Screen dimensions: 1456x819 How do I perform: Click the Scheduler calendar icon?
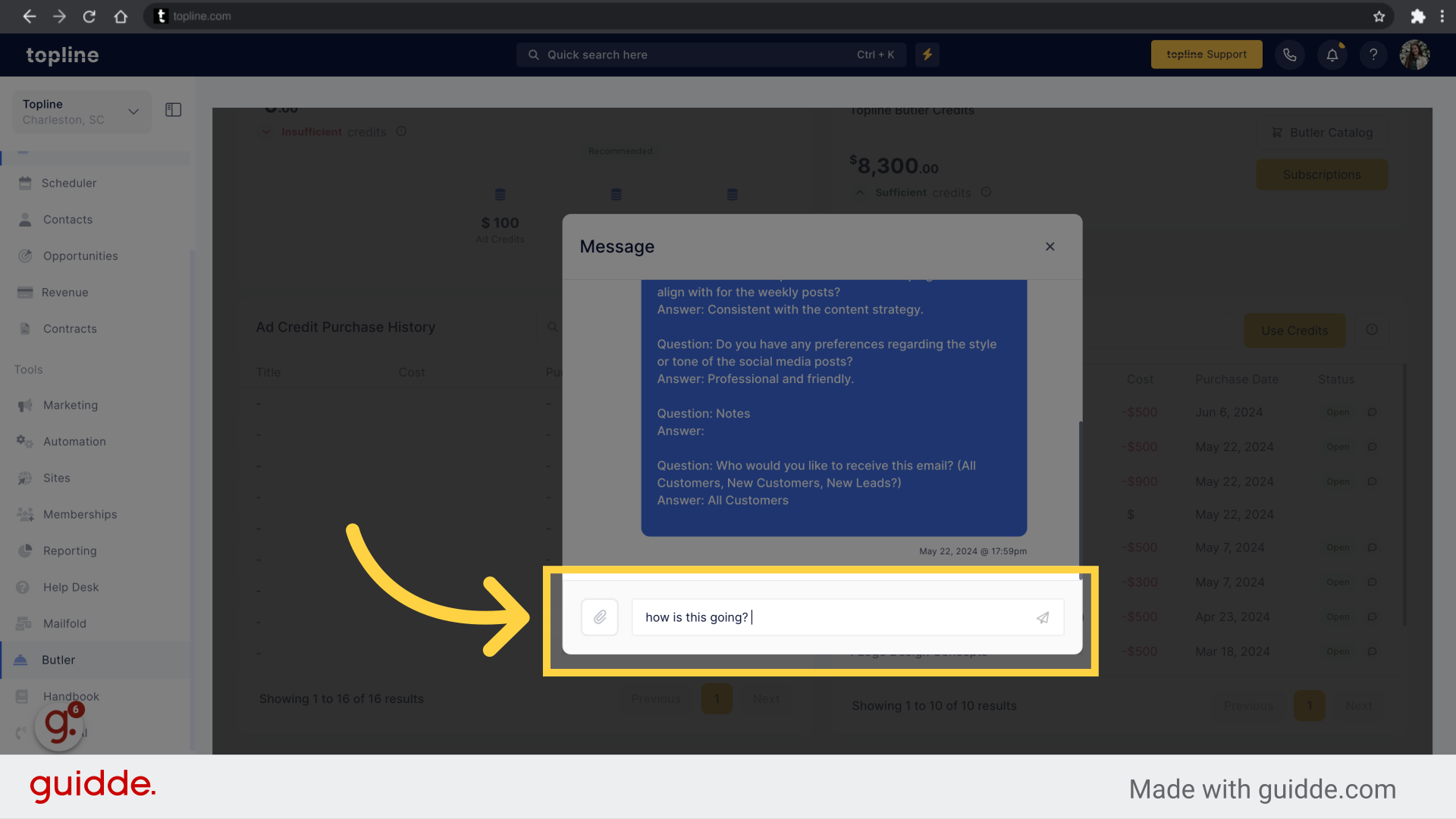[25, 183]
